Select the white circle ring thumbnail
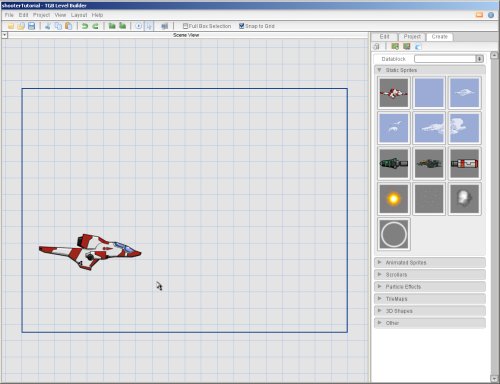This screenshot has height=384, width=500. (394, 234)
